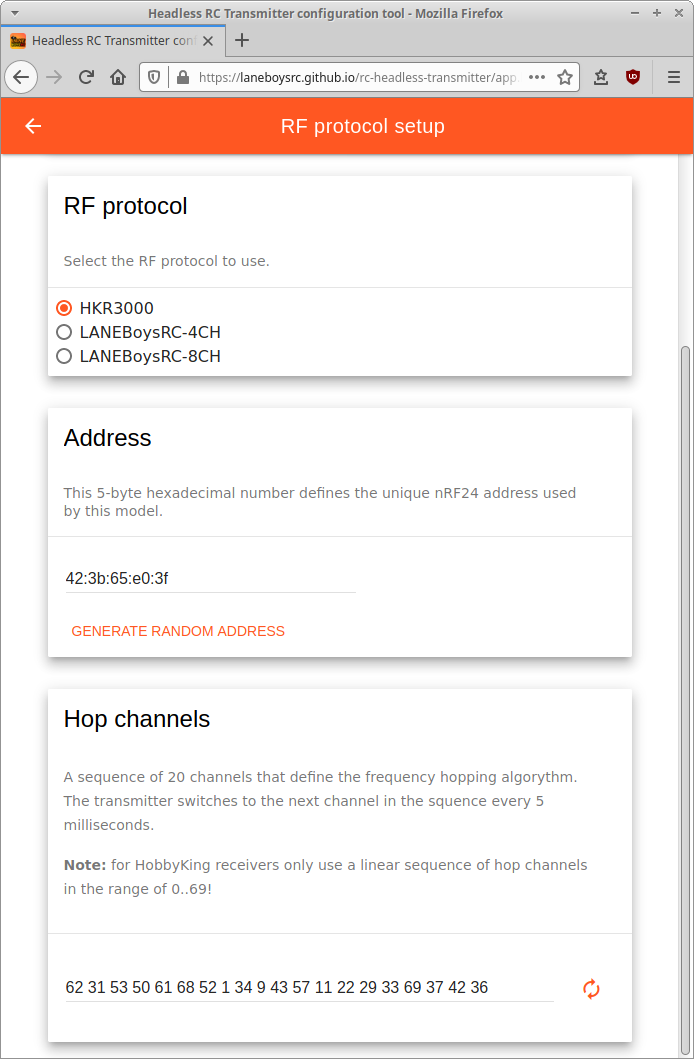694x1059 pixels.
Task: Reload the page in Firefox
Action: click(87, 77)
